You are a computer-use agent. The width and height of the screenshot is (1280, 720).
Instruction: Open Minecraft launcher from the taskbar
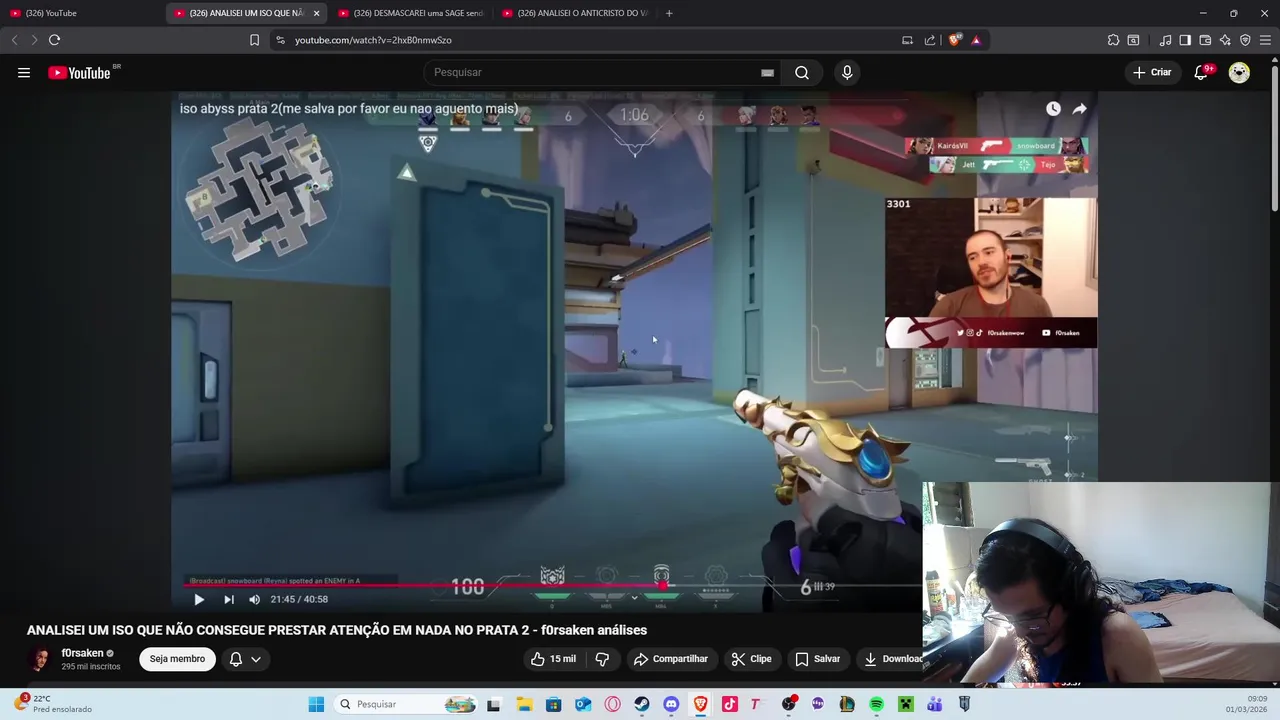905,704
